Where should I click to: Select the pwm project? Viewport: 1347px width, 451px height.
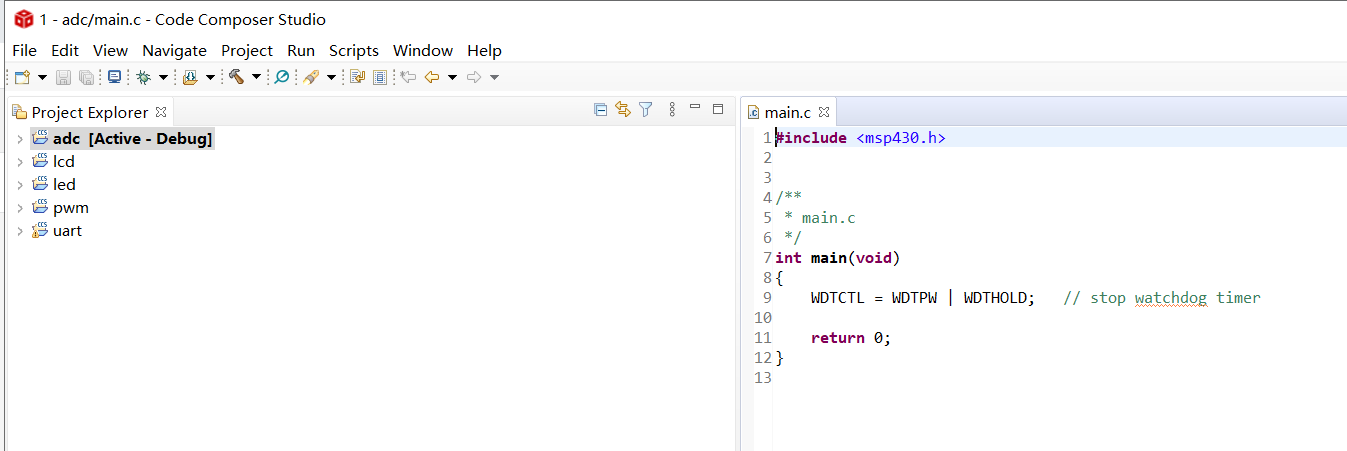point(71,208)
